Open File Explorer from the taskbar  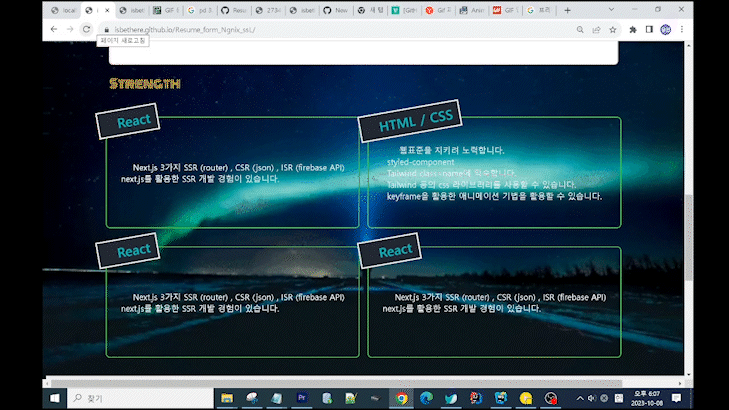coord(227,398)
